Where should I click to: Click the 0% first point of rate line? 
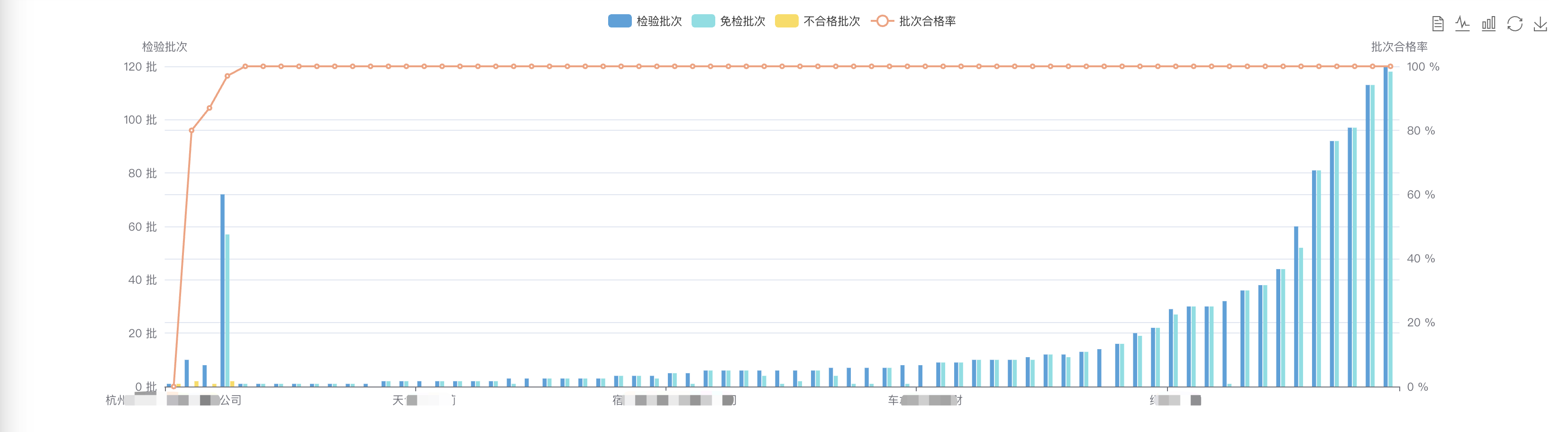click(173, 386)
